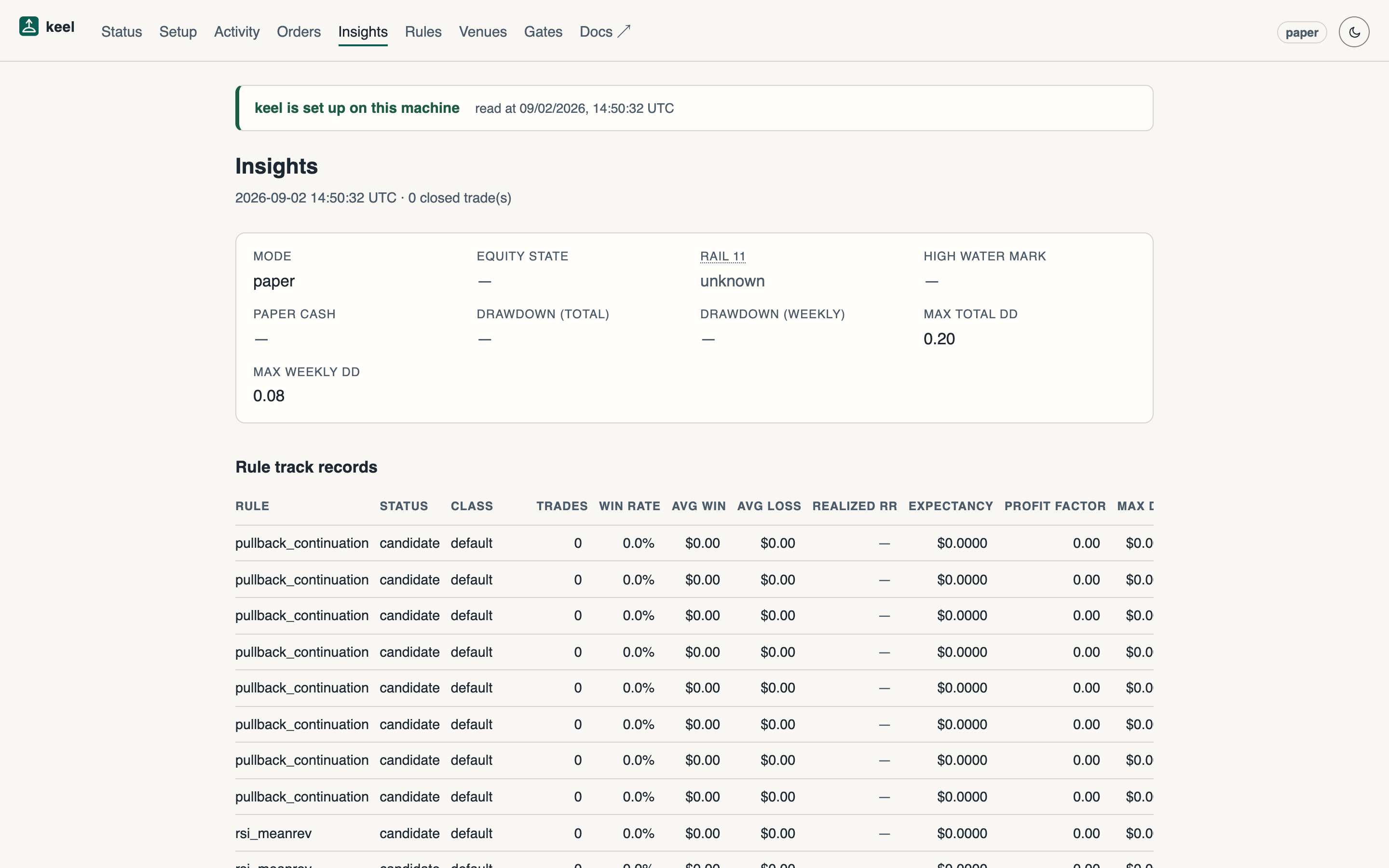The width and height of the screenshot is (1389, 868).
Task: Click the EQUITY STATE label
Action: tap(522, 256)
